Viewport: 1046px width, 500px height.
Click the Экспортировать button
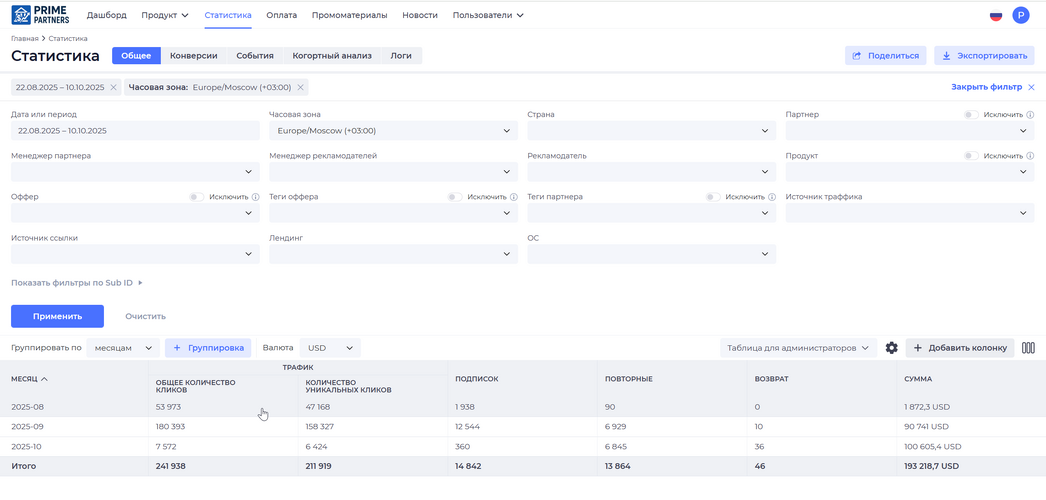coord(984,56)
